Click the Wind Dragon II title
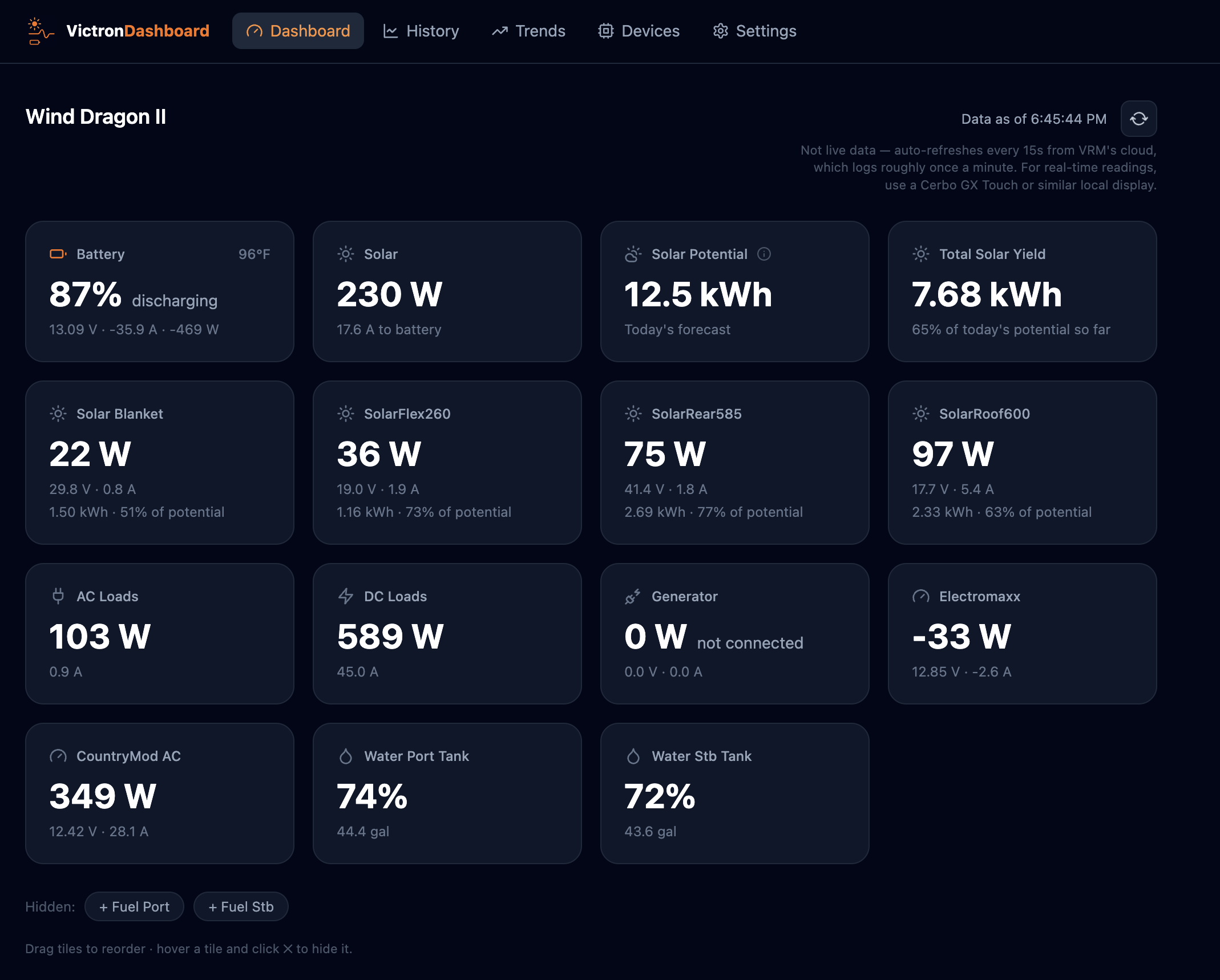This screenshot has width=1220, height=980. pyautogui.click(x=96, y=116)
